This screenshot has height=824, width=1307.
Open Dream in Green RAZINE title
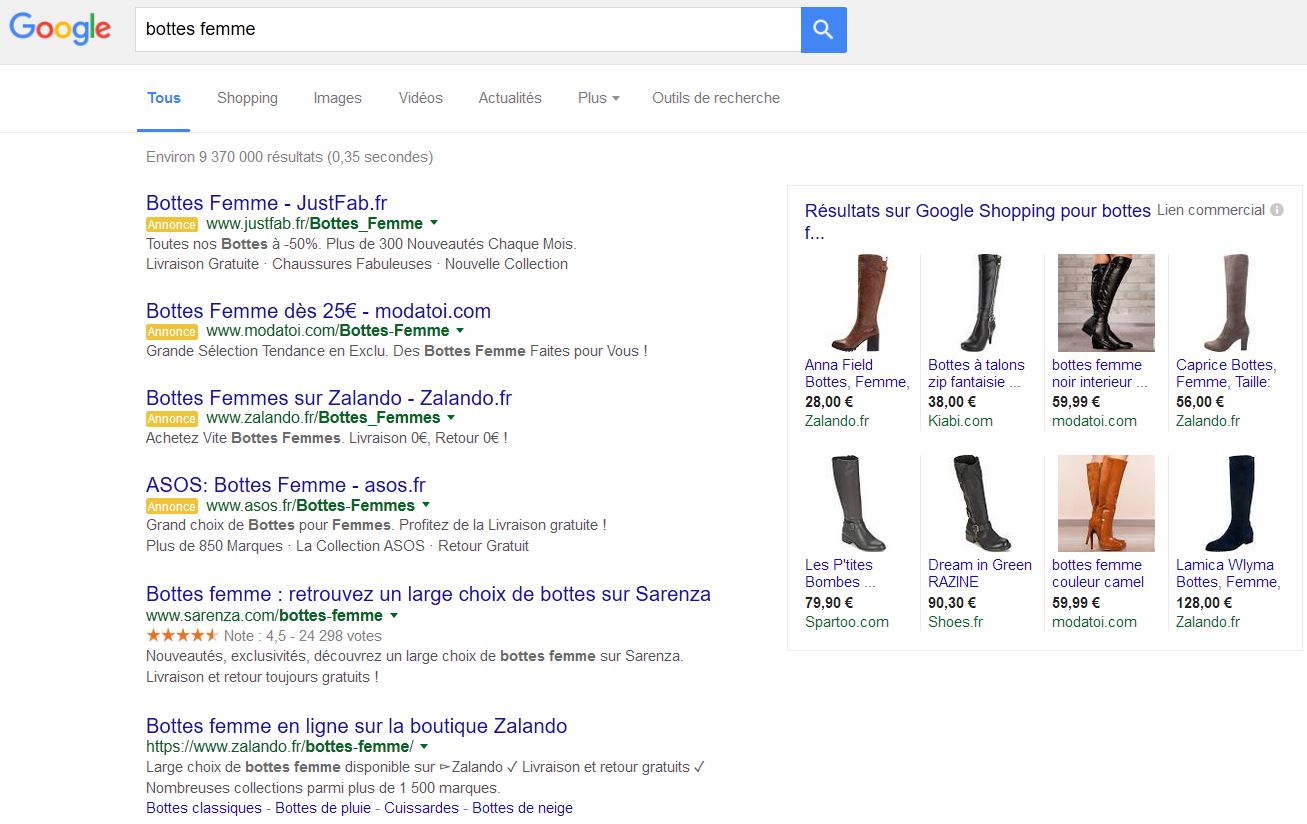pos(980,573)
